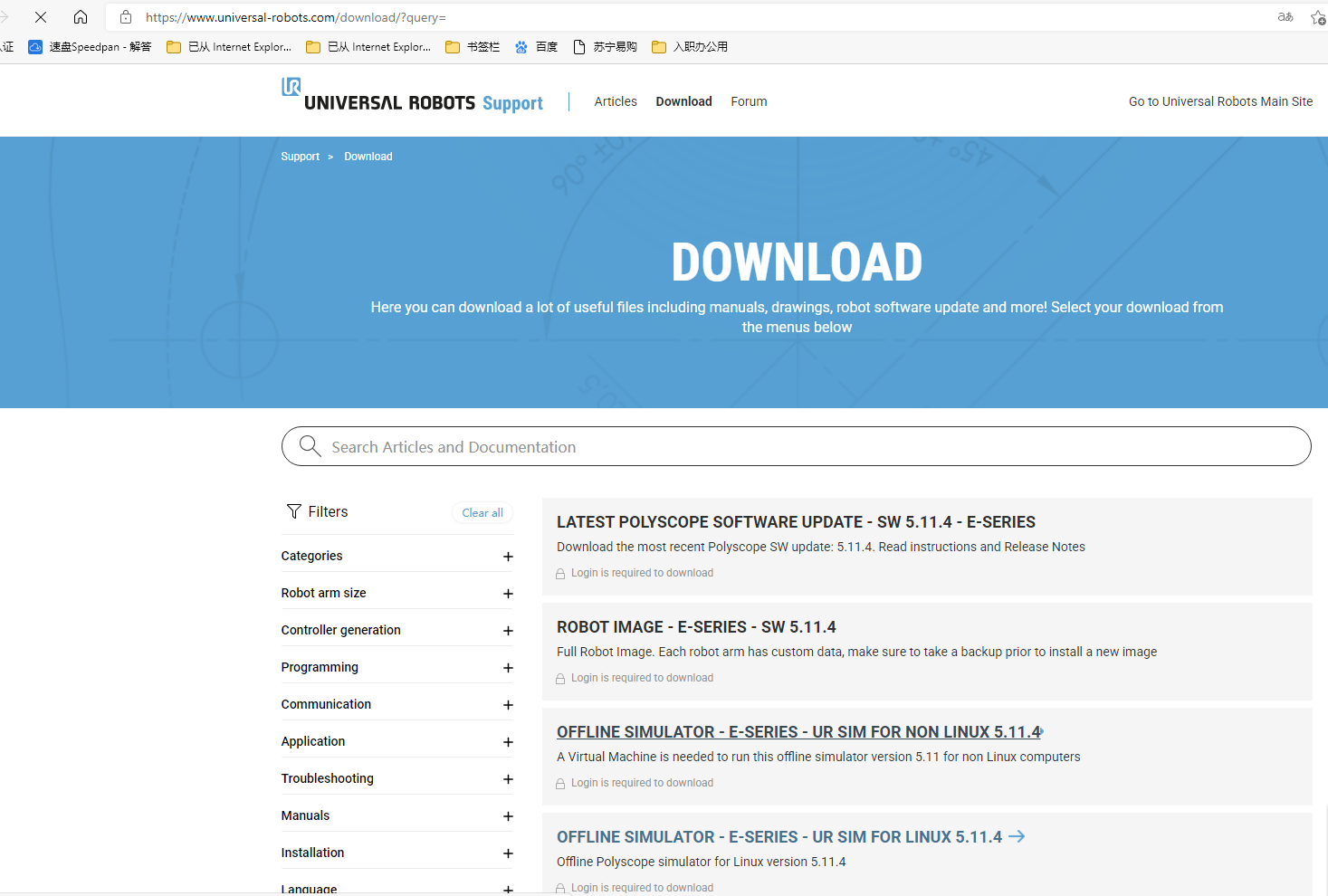
Task: Open Robot Image E-Series SW 5.11.4
Action: click(696, 627)
